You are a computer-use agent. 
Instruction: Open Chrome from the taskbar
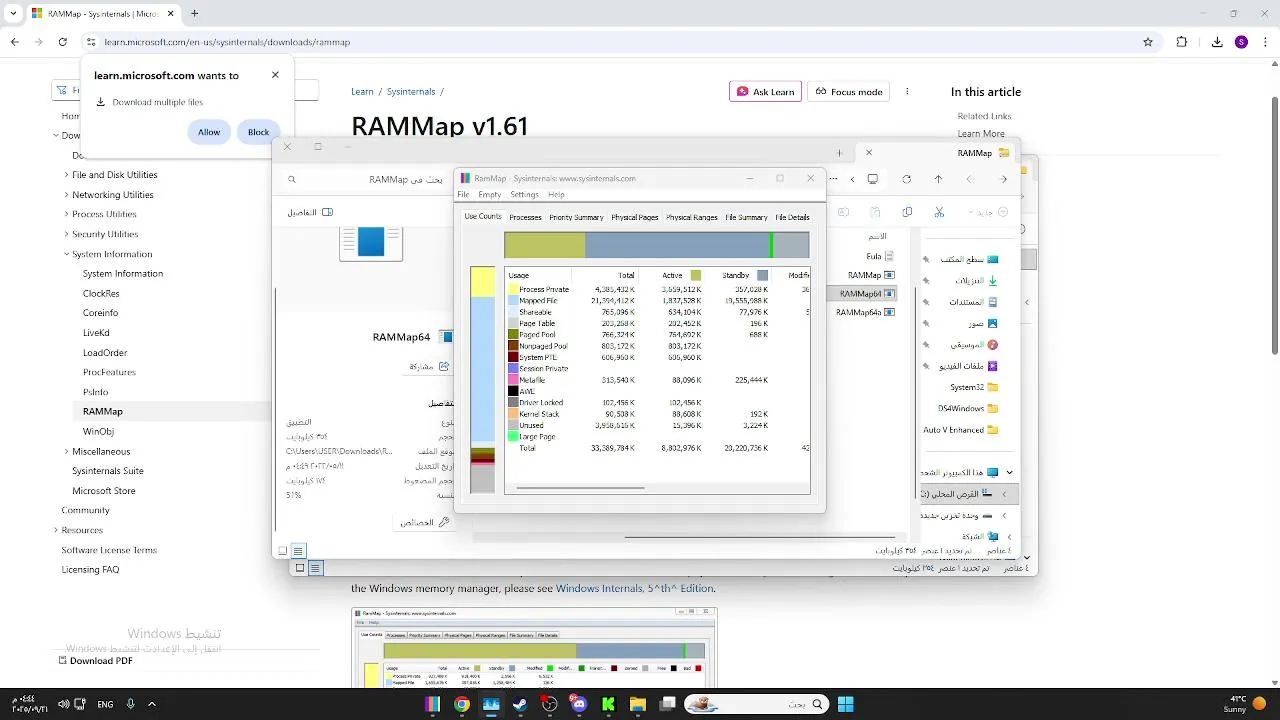461,704
